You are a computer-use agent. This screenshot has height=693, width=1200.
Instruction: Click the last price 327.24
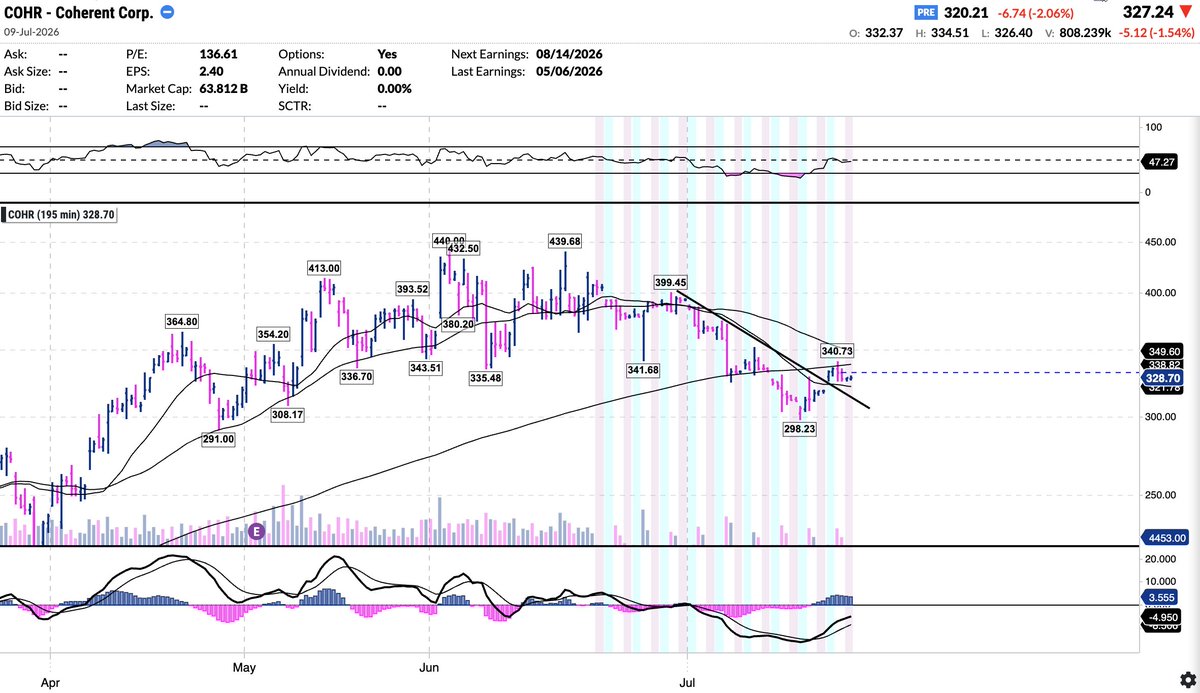coord(1147,13)
